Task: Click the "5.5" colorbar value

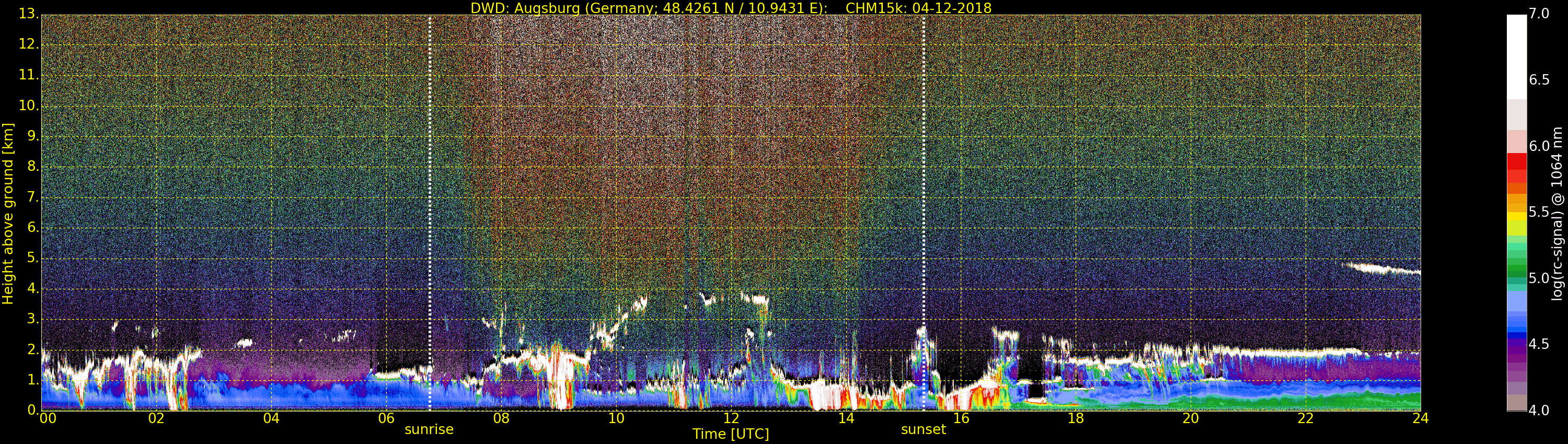Action: click(x=1539, y=212)
